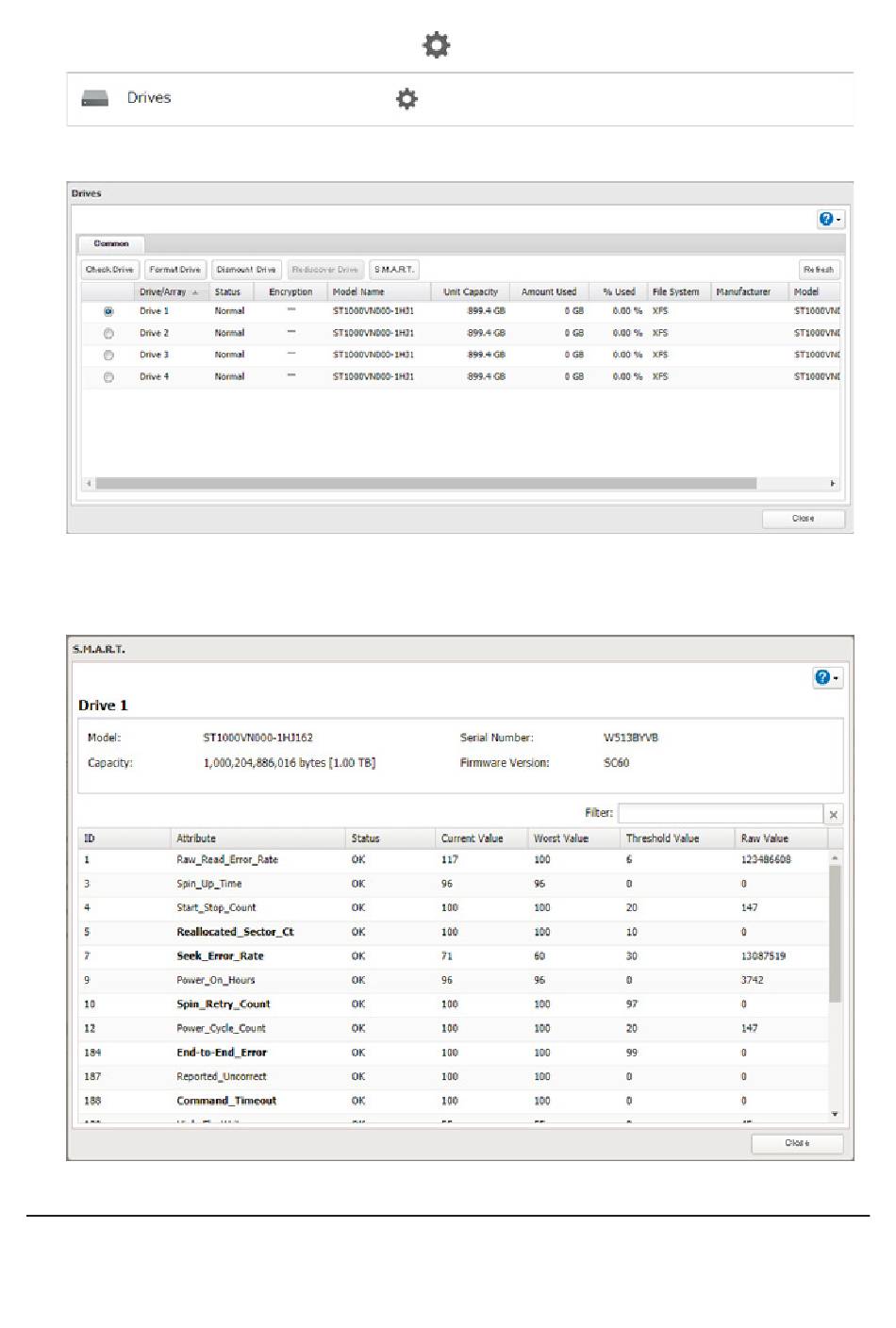
Task: Select the Drive 2 radio button
Action: [108, 333]
